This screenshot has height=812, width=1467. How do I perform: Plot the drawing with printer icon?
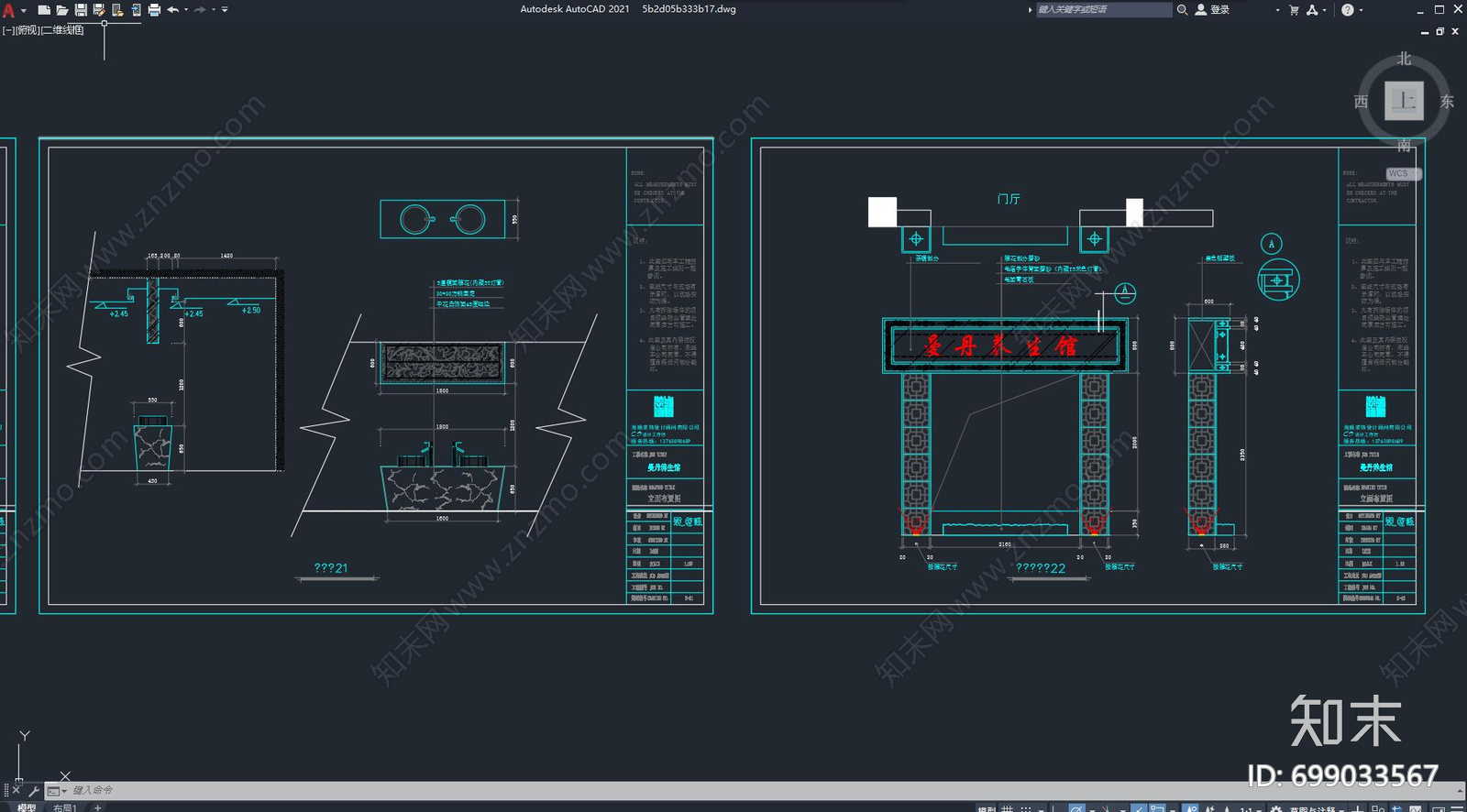click(x=154, y=10)
